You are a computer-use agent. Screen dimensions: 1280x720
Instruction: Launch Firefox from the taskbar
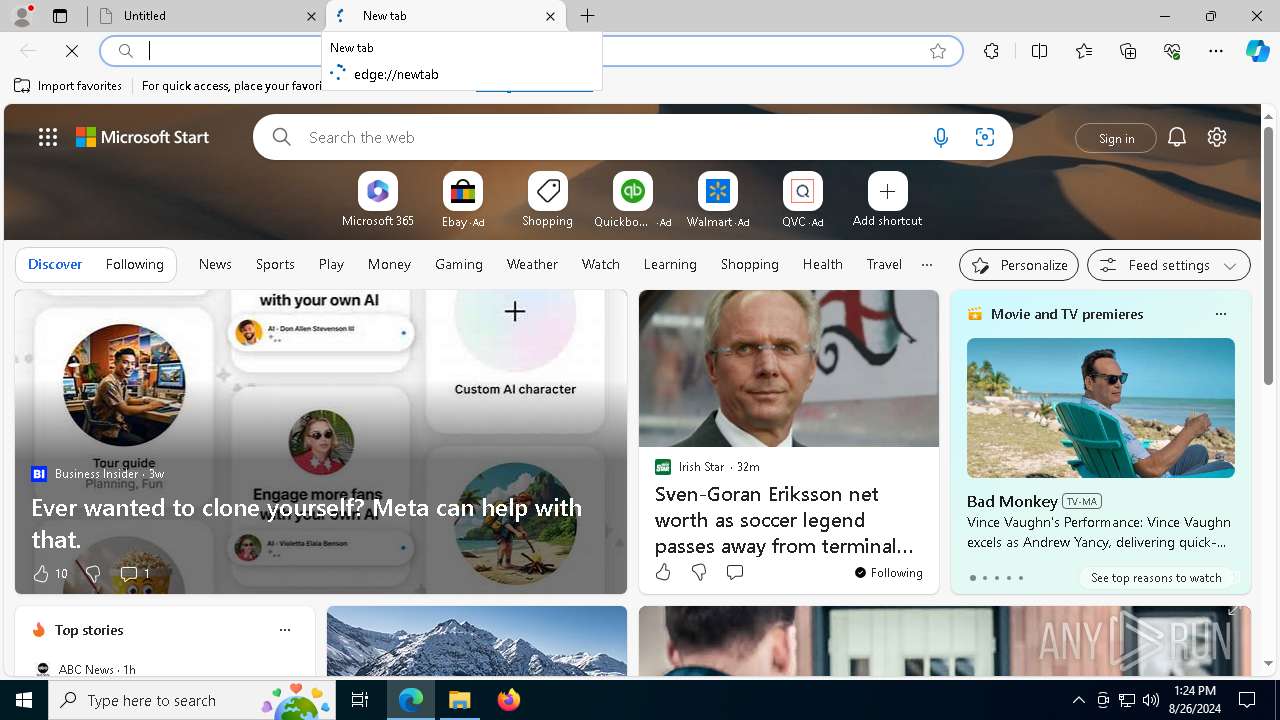point(509,700)
